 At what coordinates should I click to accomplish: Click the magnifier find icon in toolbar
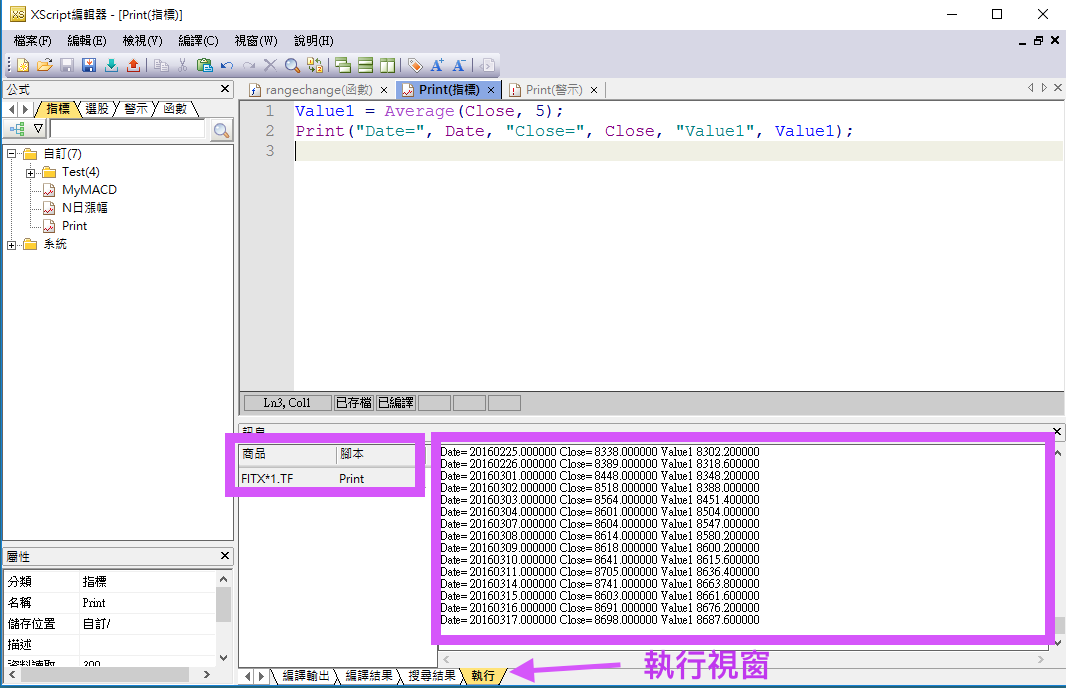[x=292, y=65]
